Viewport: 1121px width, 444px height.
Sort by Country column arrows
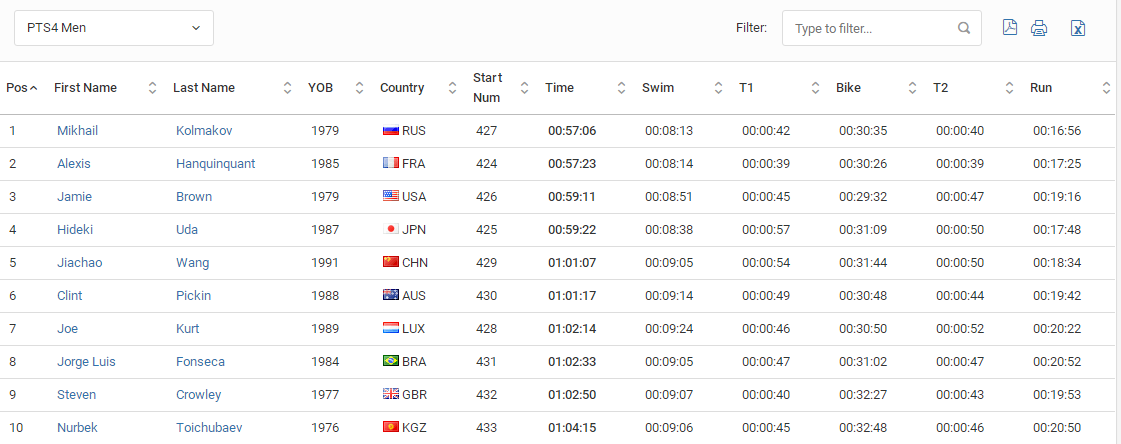(453, 88)
